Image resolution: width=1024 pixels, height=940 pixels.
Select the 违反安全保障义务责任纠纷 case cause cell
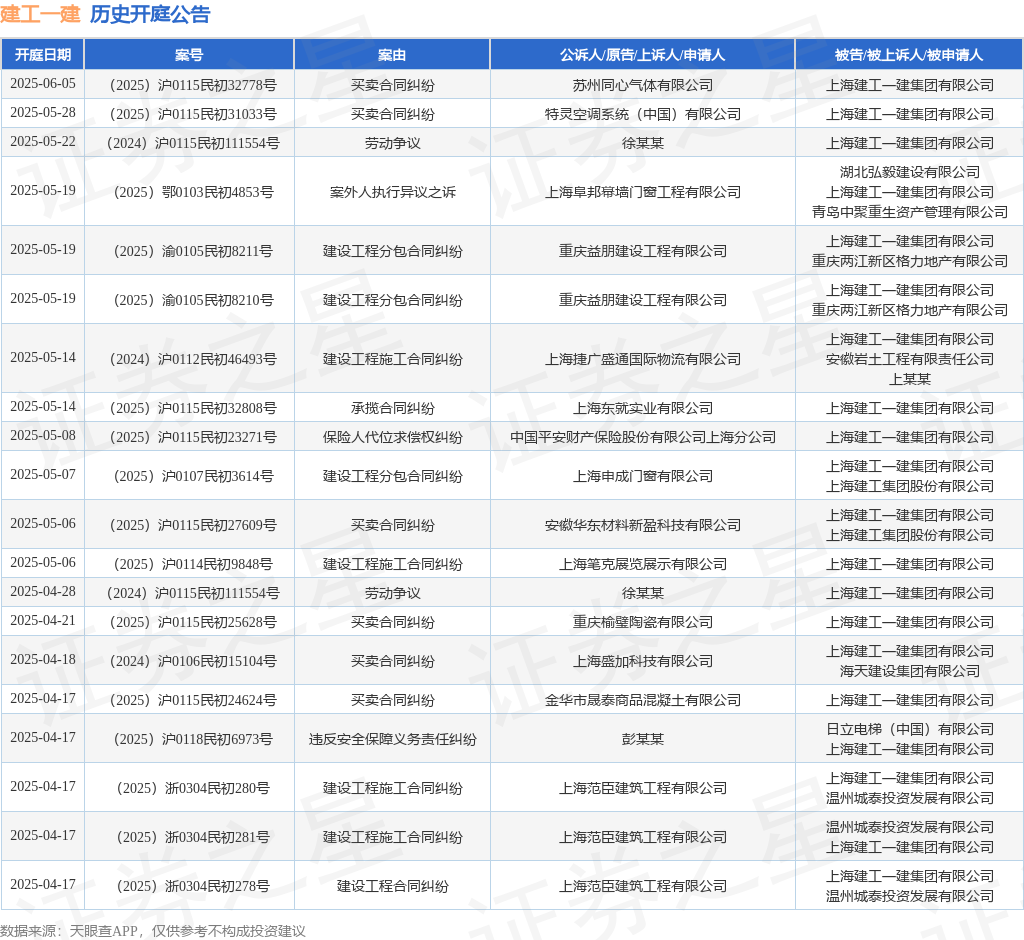pyautogui.click(x=392, y=739)
